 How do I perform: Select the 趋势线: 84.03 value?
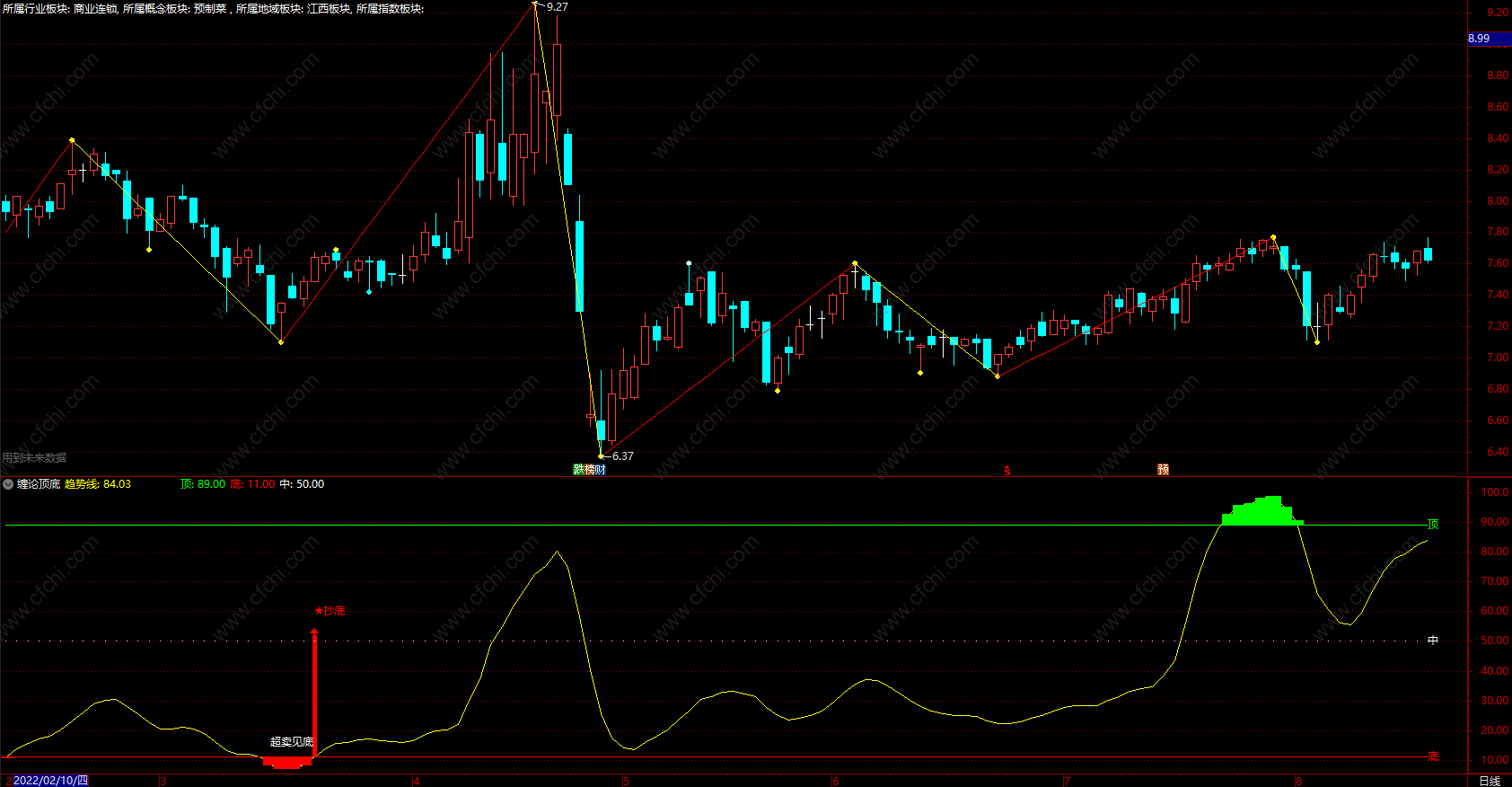click(98, 484)
